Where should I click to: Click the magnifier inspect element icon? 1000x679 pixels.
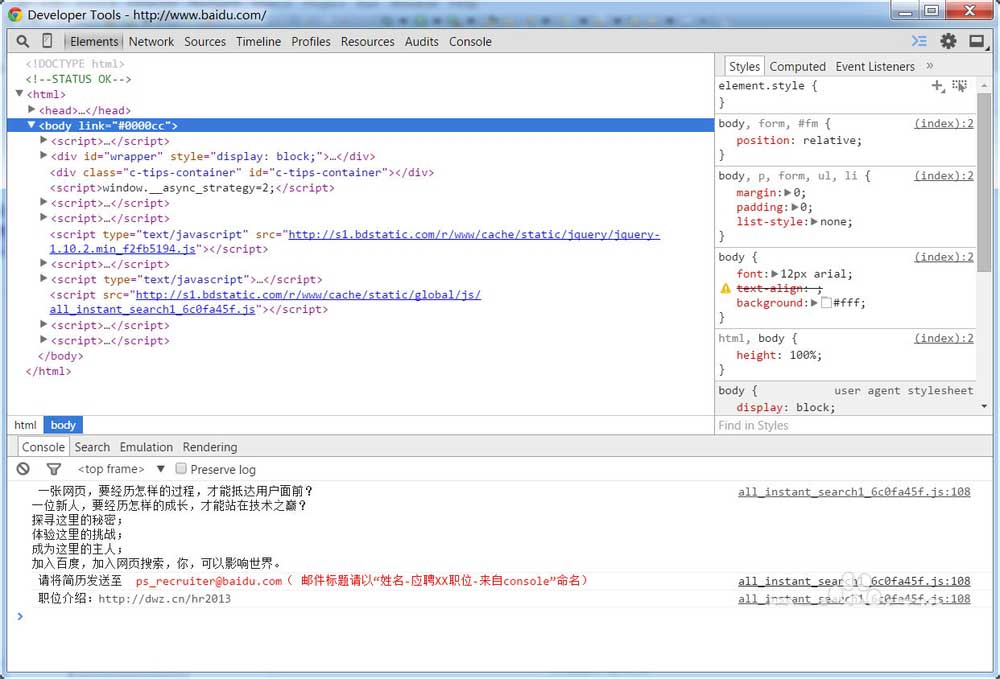(x=22, y=41)
